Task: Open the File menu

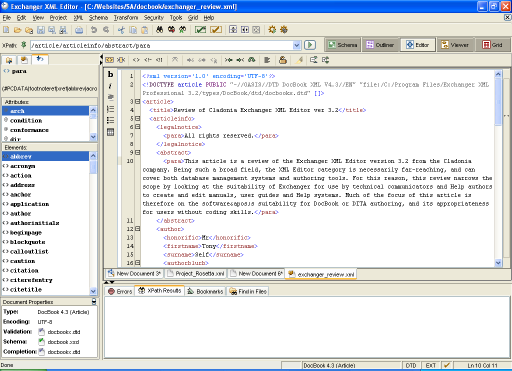Action: coord(7,18)
